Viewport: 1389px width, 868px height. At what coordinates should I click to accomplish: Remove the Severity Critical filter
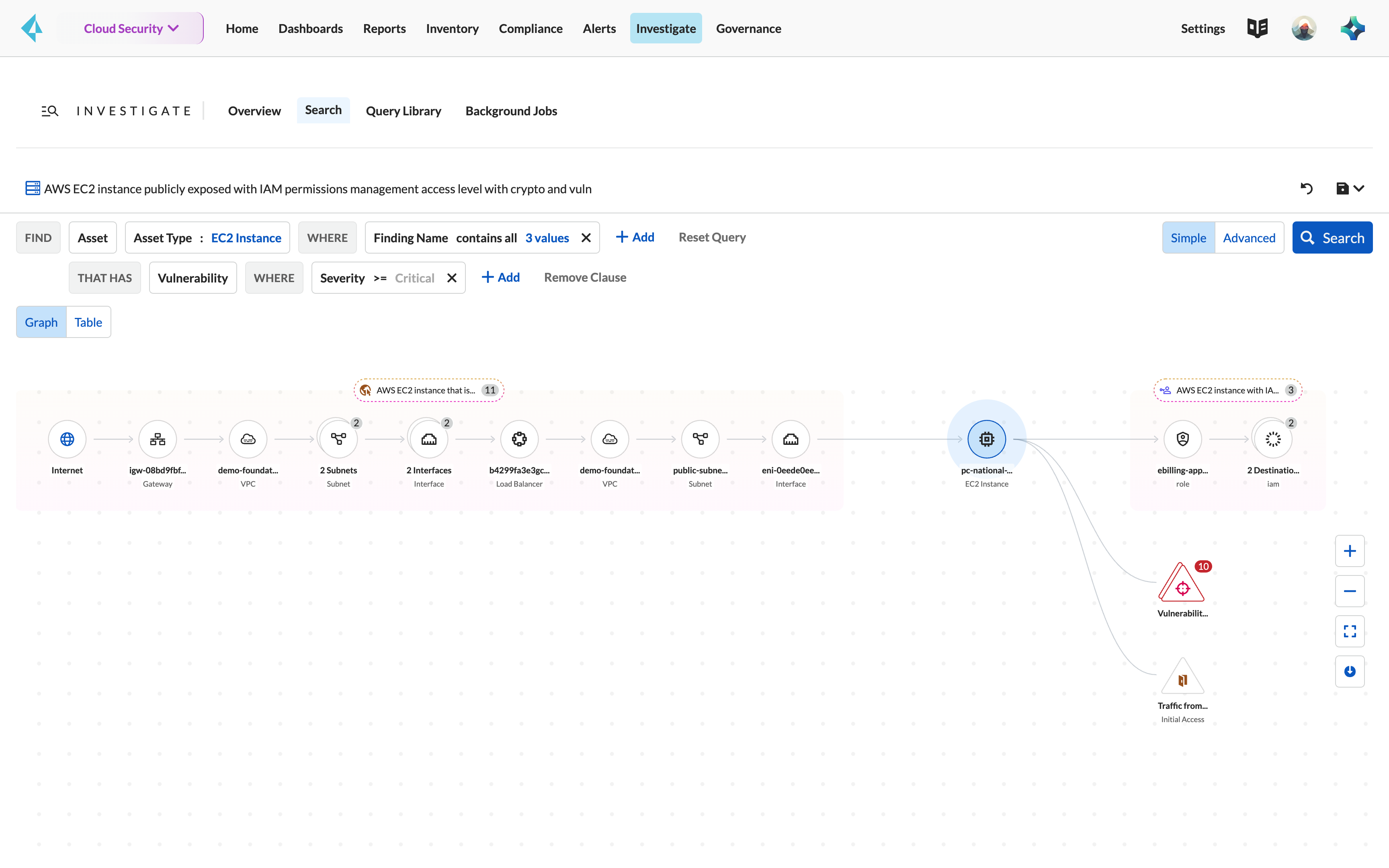pyautogui.click(x=452, y=278)
